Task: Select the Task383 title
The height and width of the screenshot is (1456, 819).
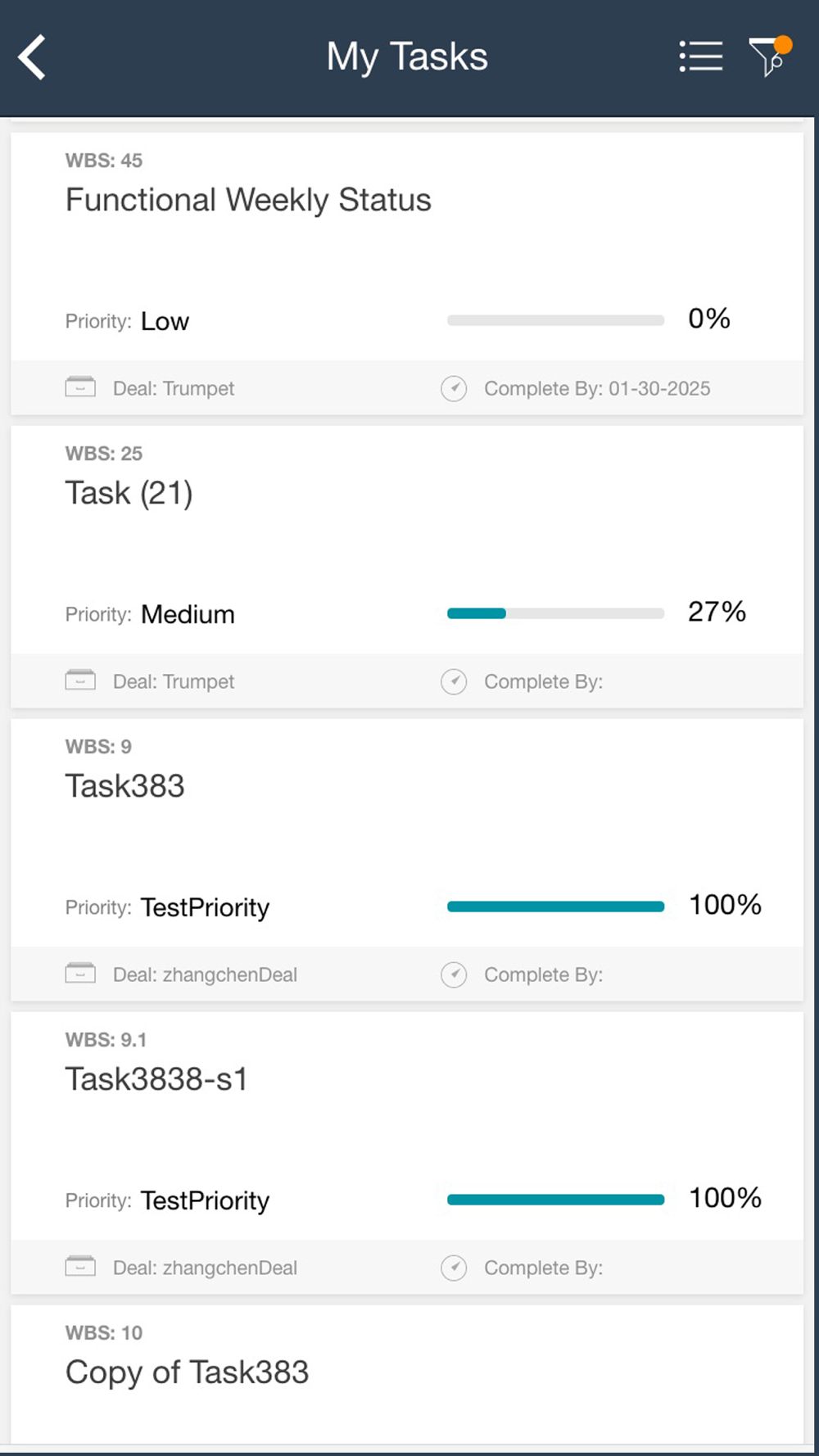Action: 125,787
